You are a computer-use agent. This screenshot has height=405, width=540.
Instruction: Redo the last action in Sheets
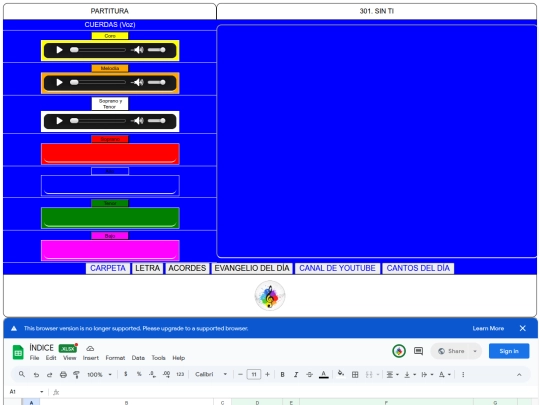pyautogui.click(x=50, y=374)
